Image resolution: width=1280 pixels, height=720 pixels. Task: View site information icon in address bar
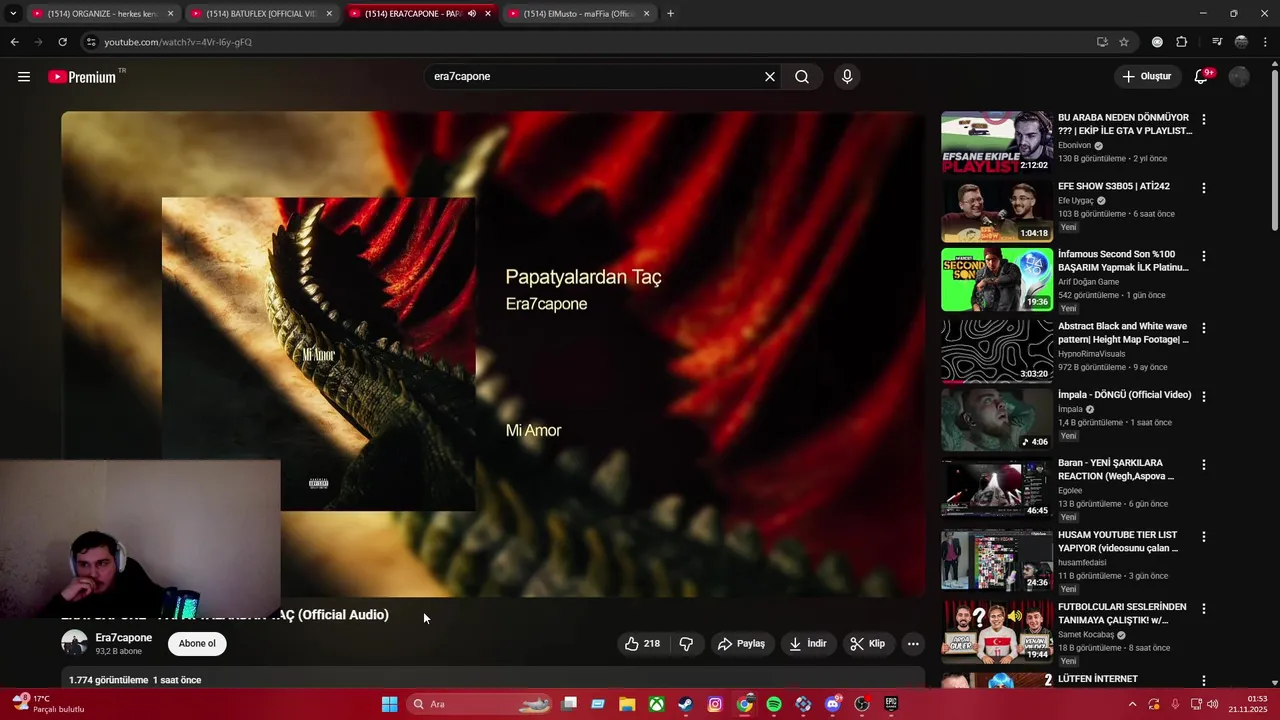(91, 42)
